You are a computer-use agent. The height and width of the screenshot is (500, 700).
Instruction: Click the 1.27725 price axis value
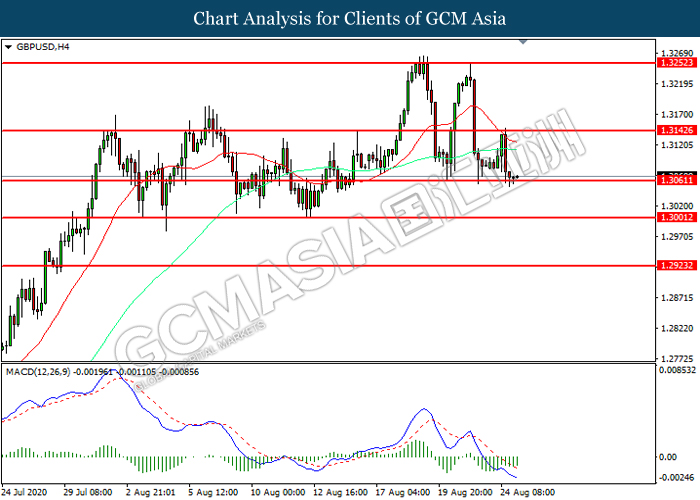tap(677, 359)
